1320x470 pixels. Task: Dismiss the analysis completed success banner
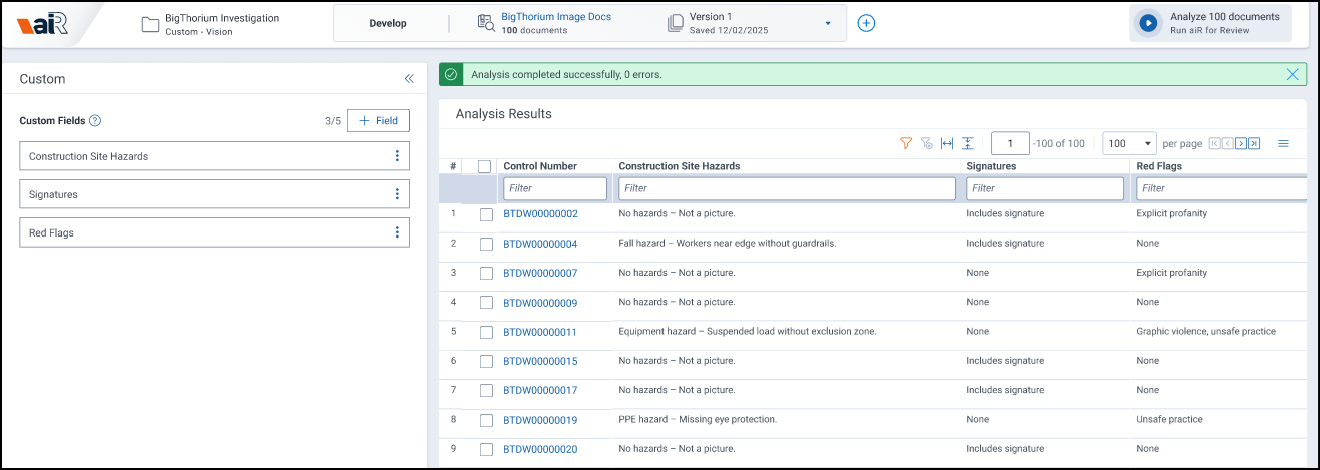point(1292,74)
